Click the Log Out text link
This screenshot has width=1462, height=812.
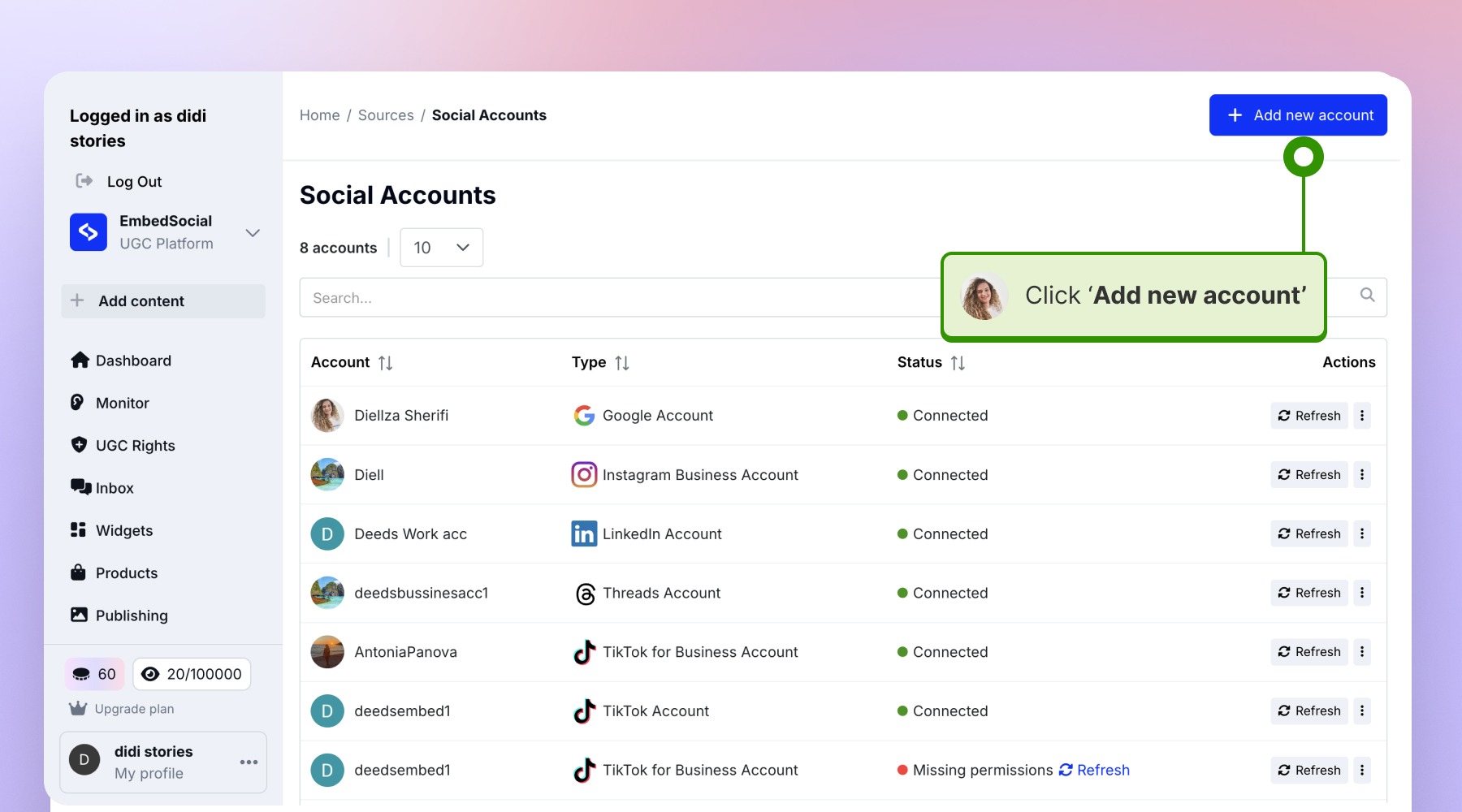[134, 182]
